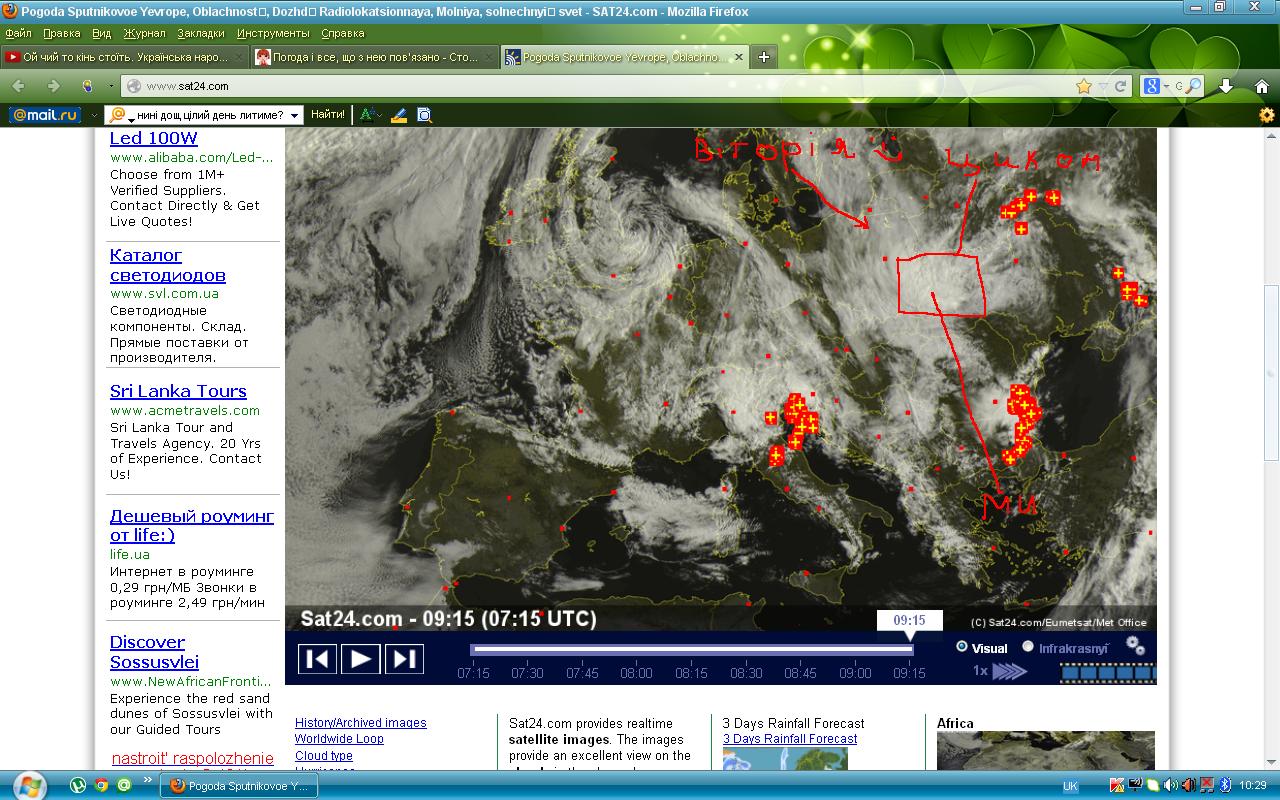This screenshot has width=1280, height=800.
Task: Play the satellite image animation
Action: pyautogui.click(x=360, y=658)
